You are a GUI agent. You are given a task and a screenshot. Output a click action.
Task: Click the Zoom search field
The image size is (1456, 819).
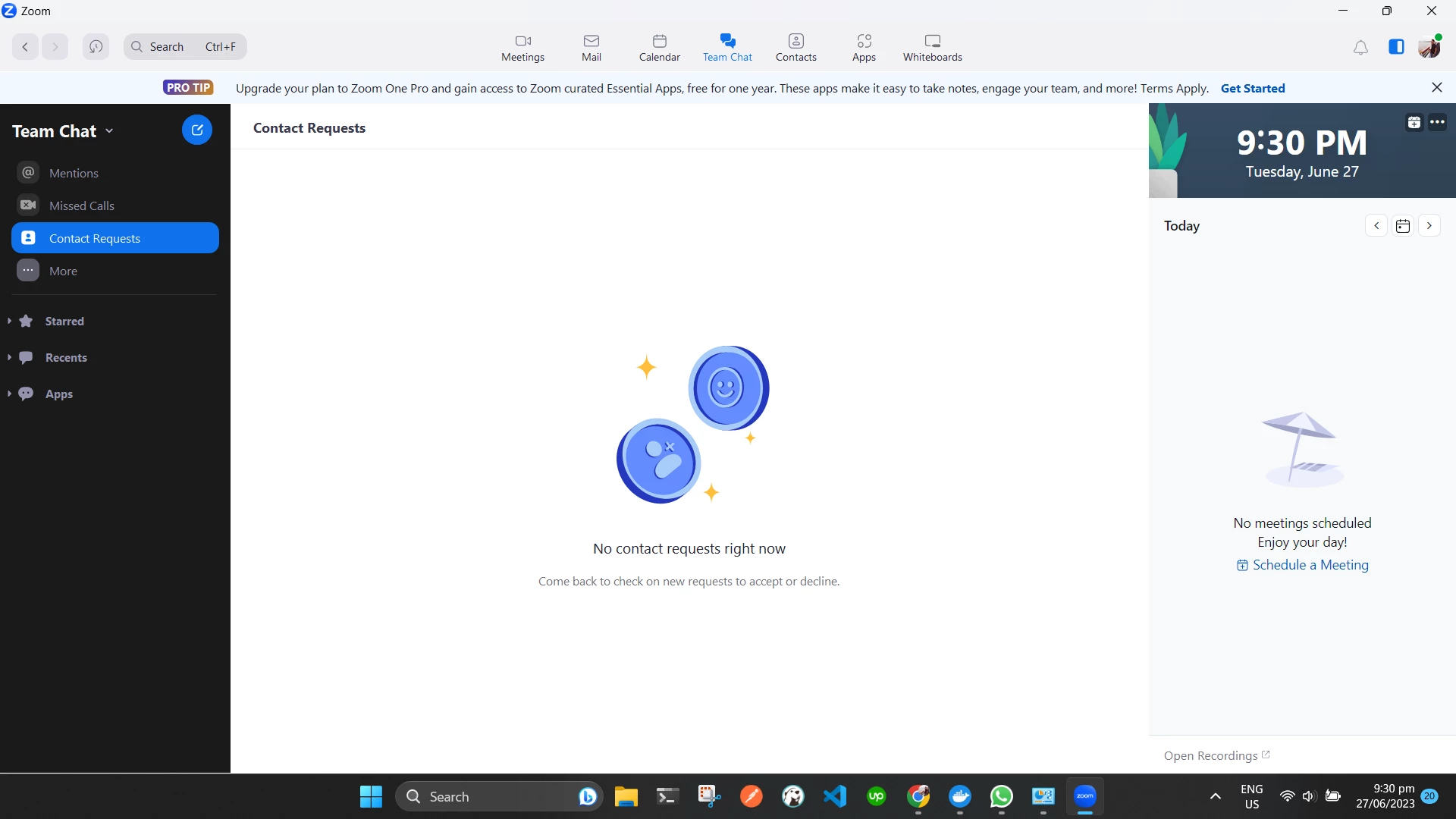[x=184, y=47]
